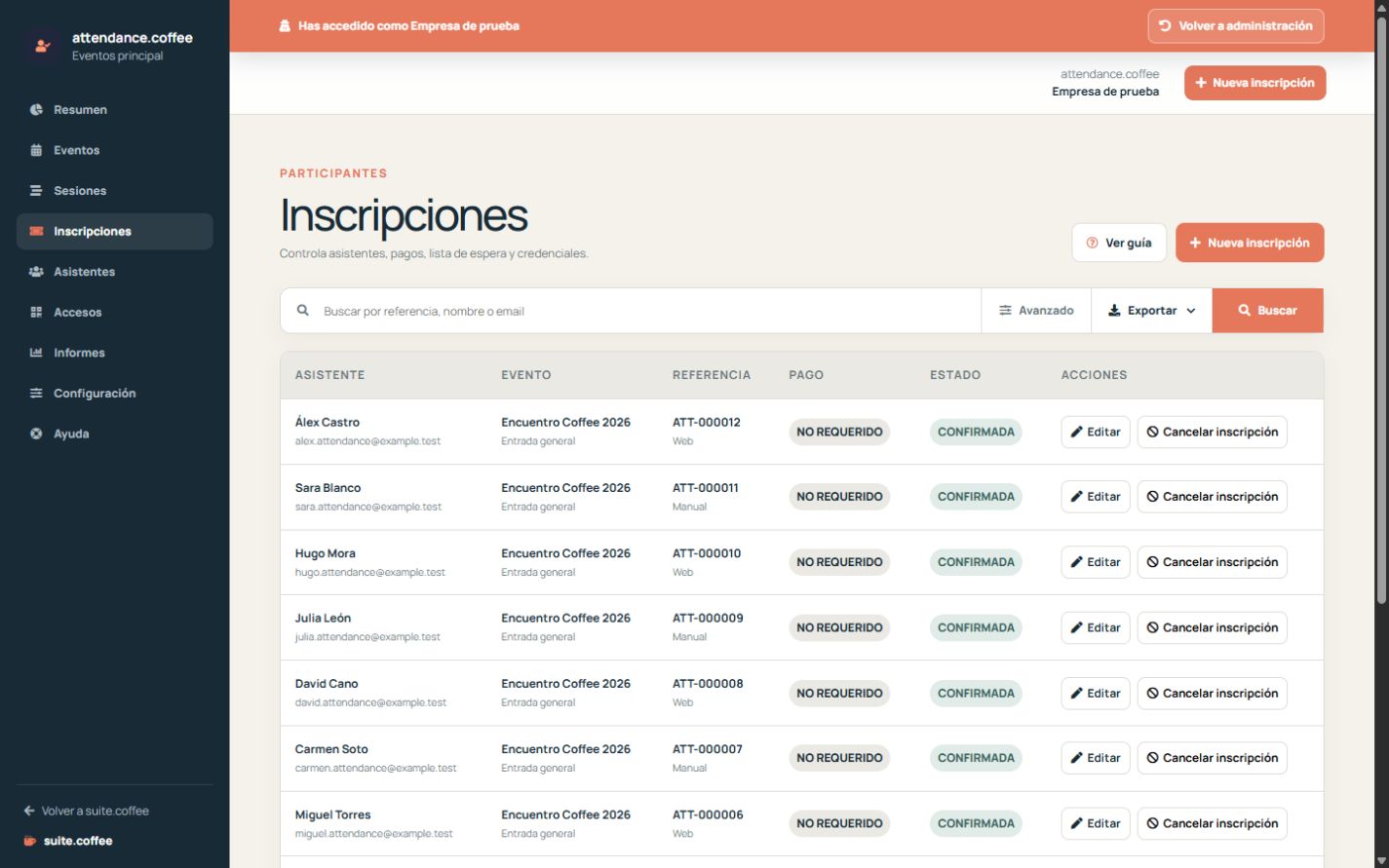Click email sara.attendance@example.test
Image resolution: width=1389 pixels, height=868 pixels.
(x=368, y=507)
